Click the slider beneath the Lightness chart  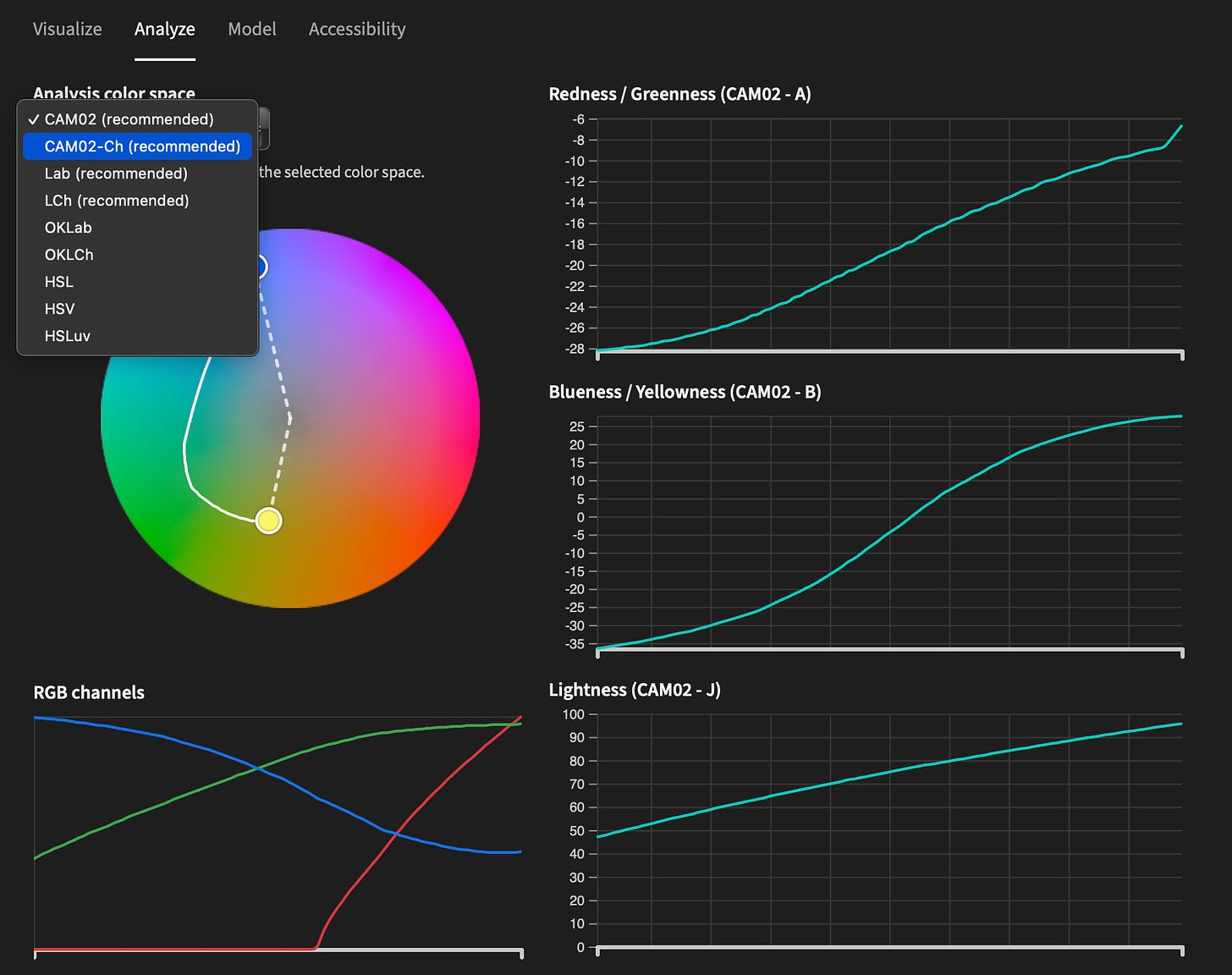click(888, 950)
